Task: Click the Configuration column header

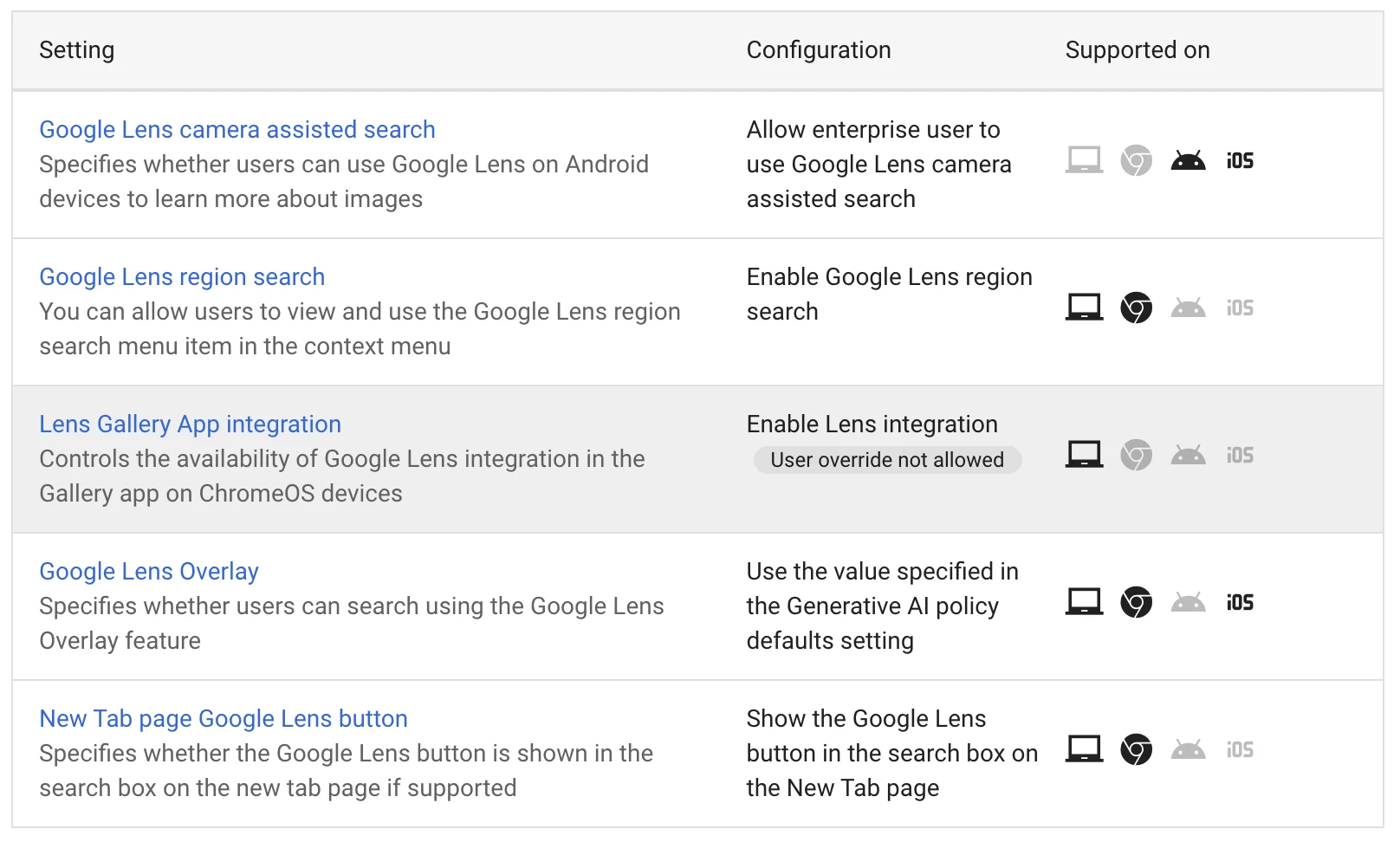Action: pos(818,50)
